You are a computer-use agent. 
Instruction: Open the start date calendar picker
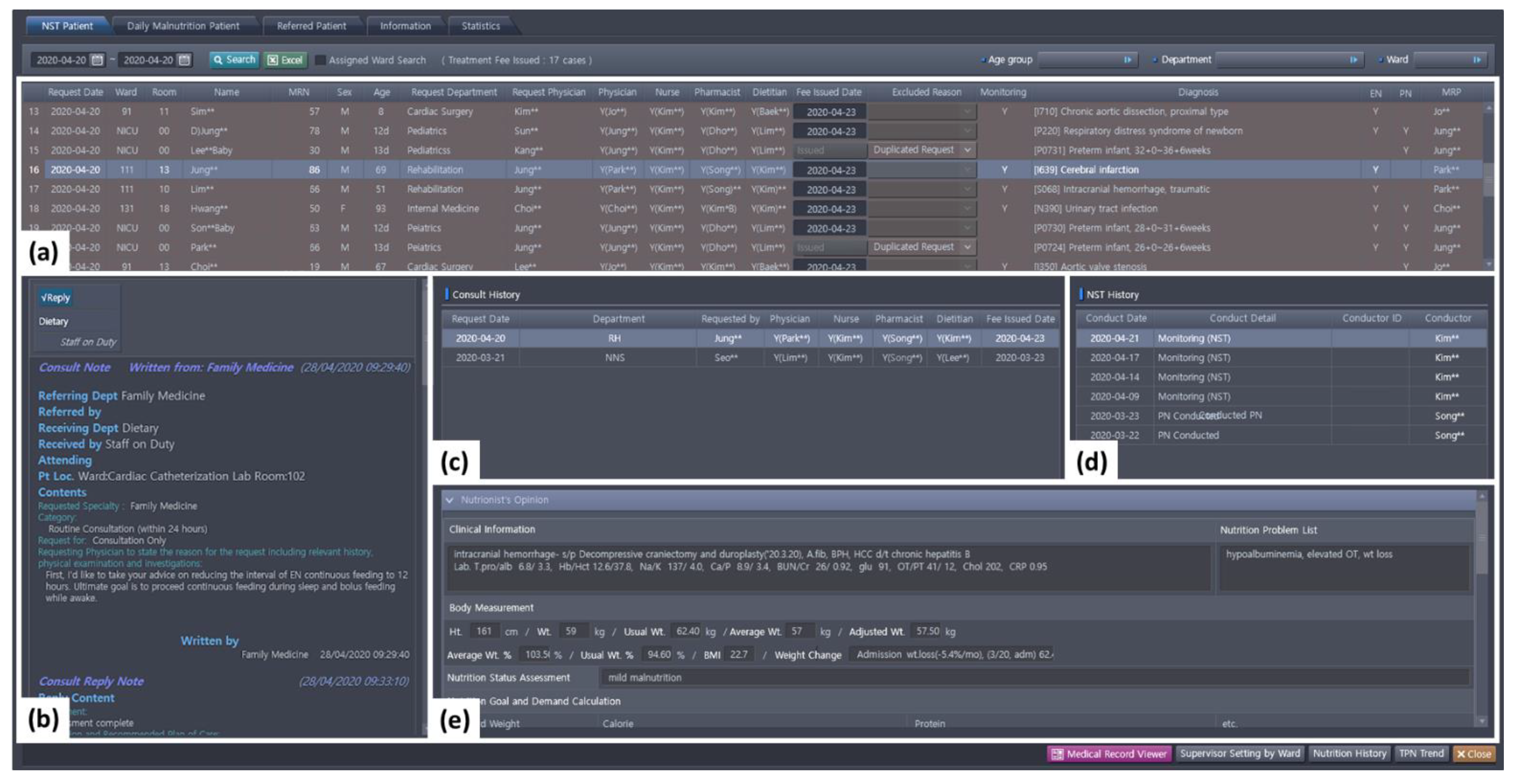[98, 60]
